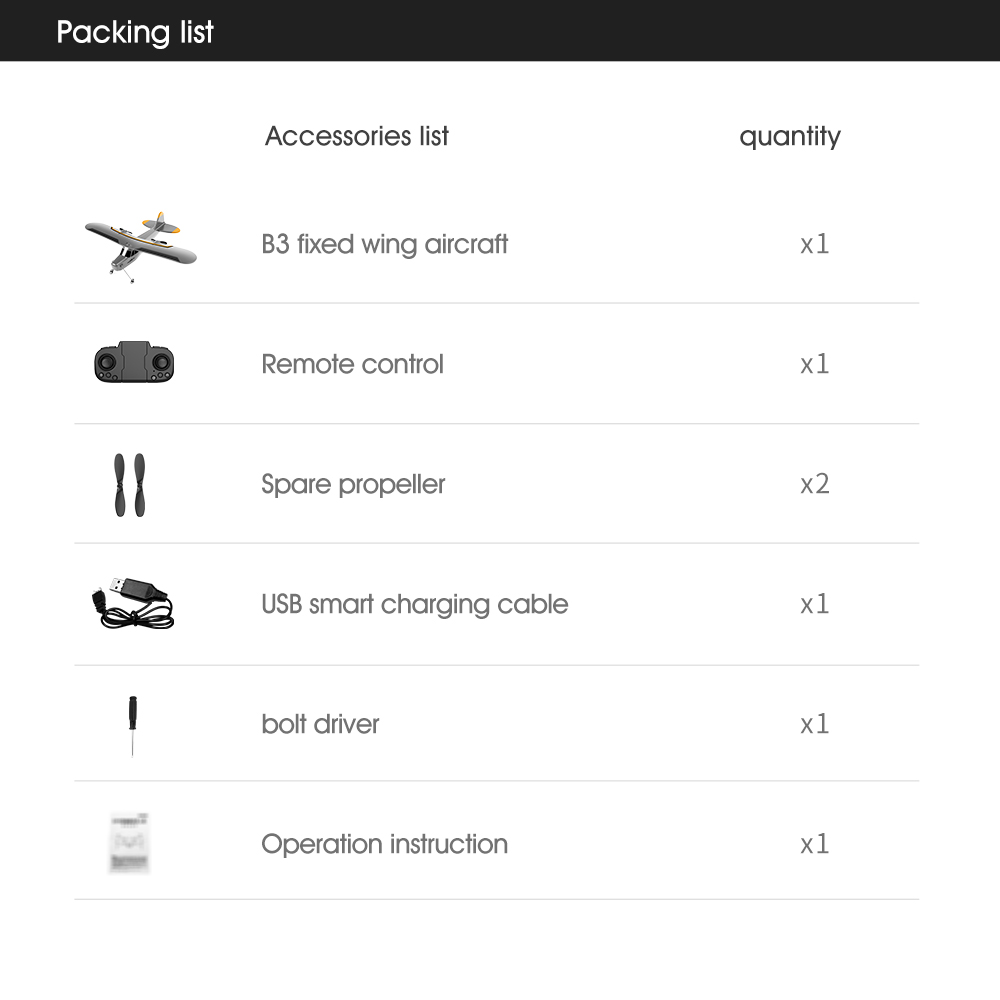Viewport: 1000px width, 1000px height.
Task: Select the "bolt driver" label text
Action: tap(320, 724)
